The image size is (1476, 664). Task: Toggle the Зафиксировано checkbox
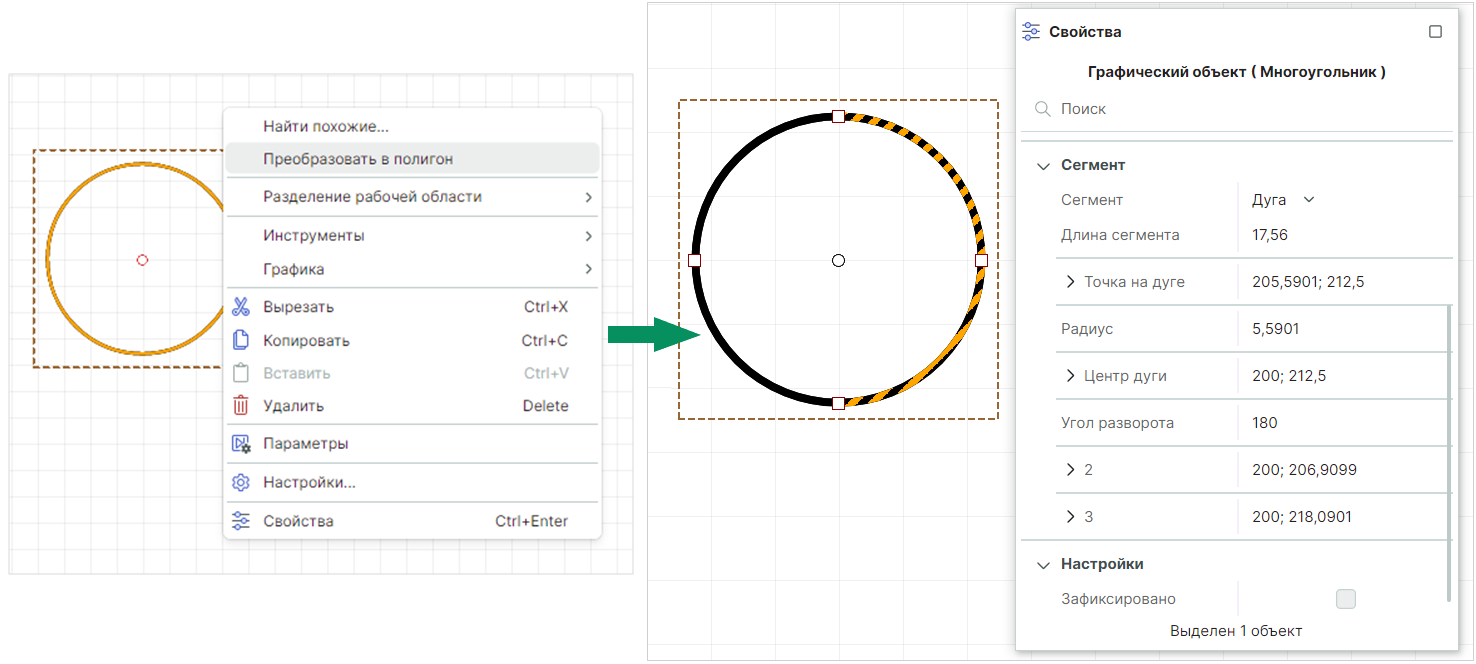pyautogui.click(x=1346, y=599)
